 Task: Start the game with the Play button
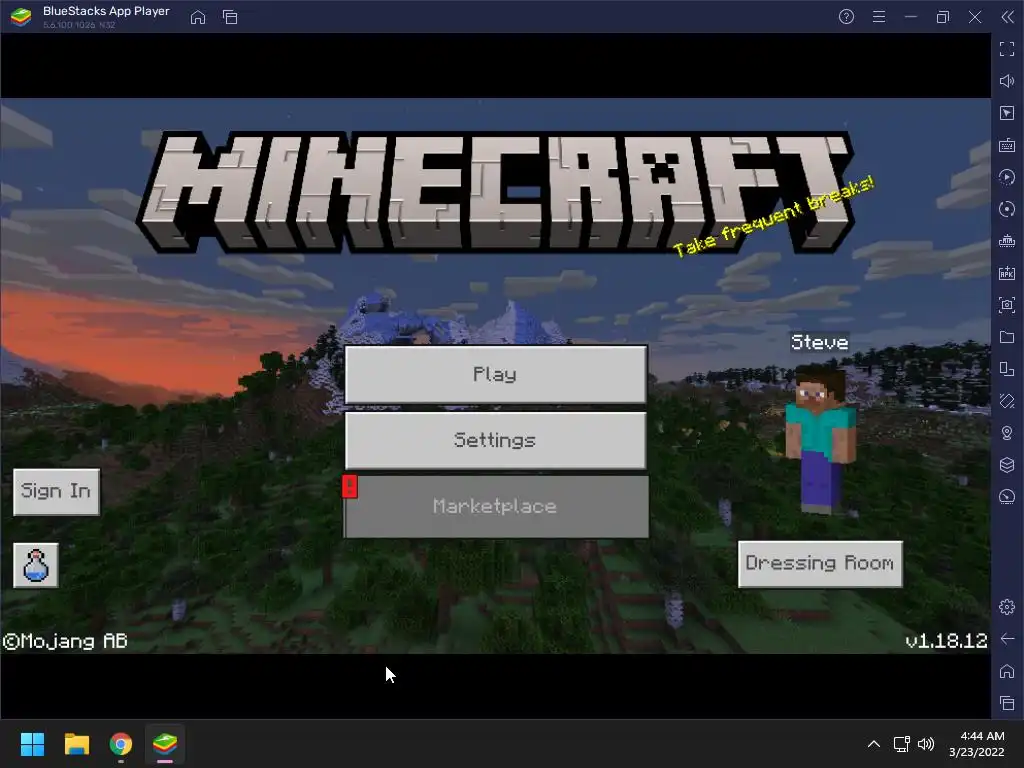496,374
